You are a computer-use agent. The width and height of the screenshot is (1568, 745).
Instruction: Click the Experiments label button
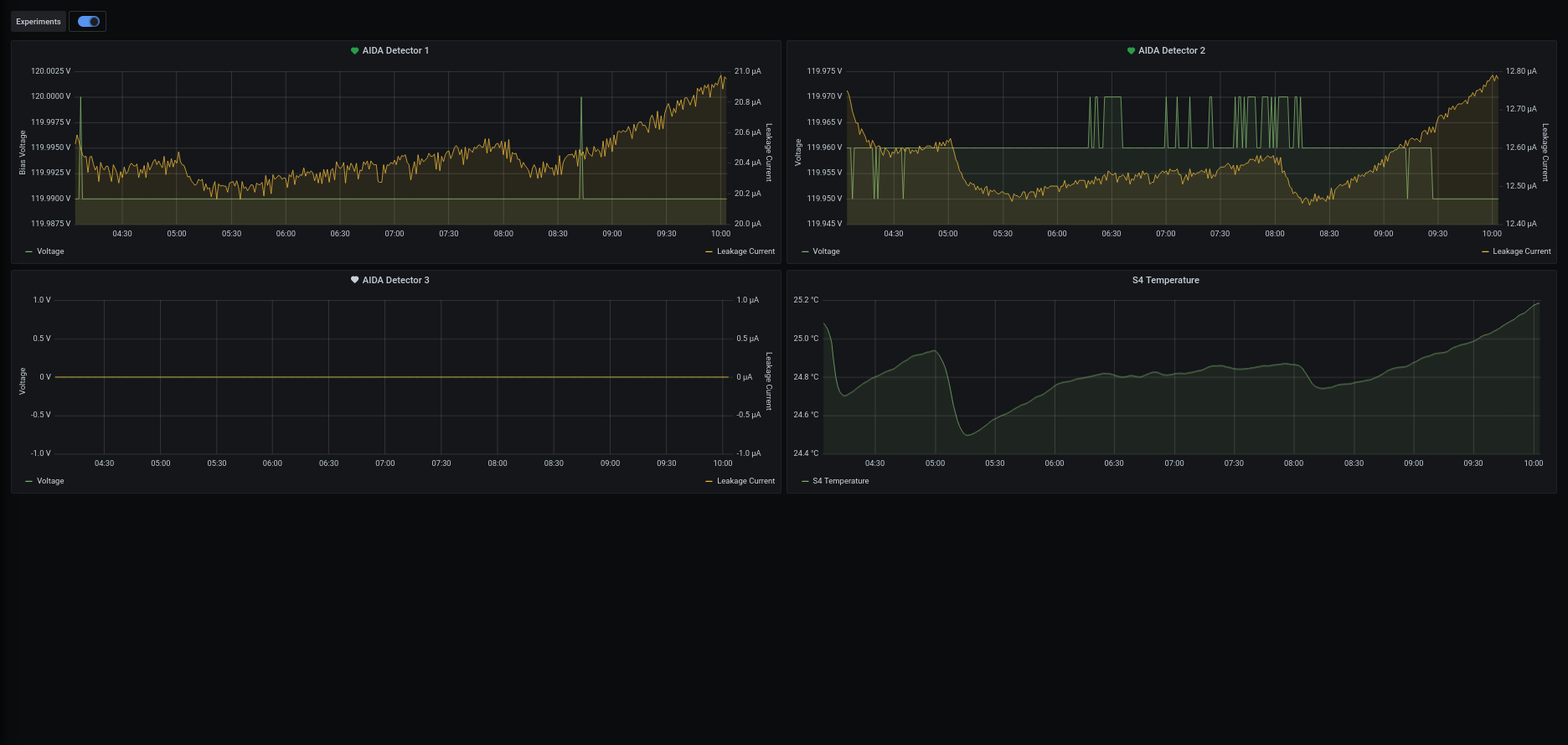click(39, 22)
